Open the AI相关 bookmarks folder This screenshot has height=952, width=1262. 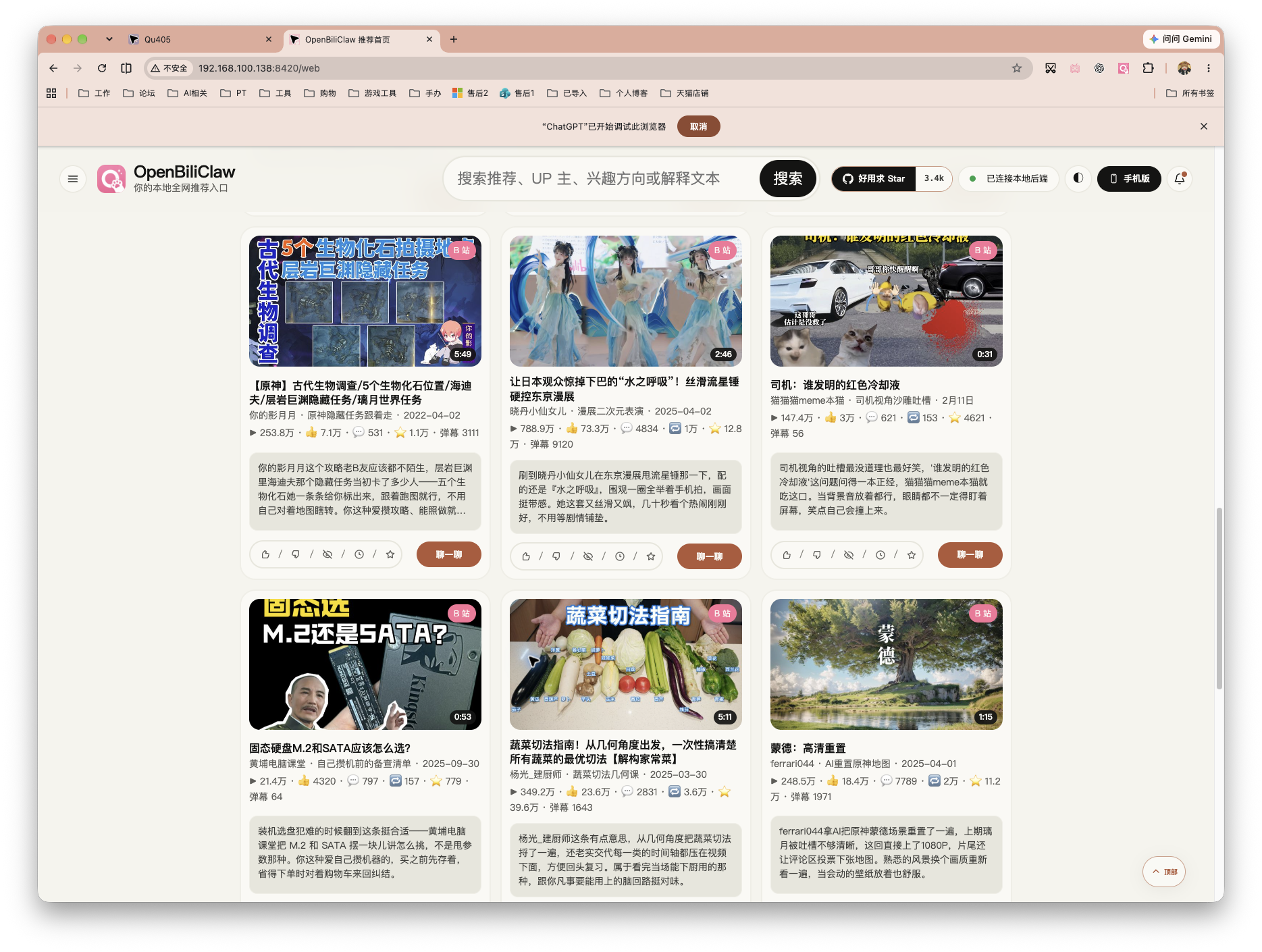[188, 93]
